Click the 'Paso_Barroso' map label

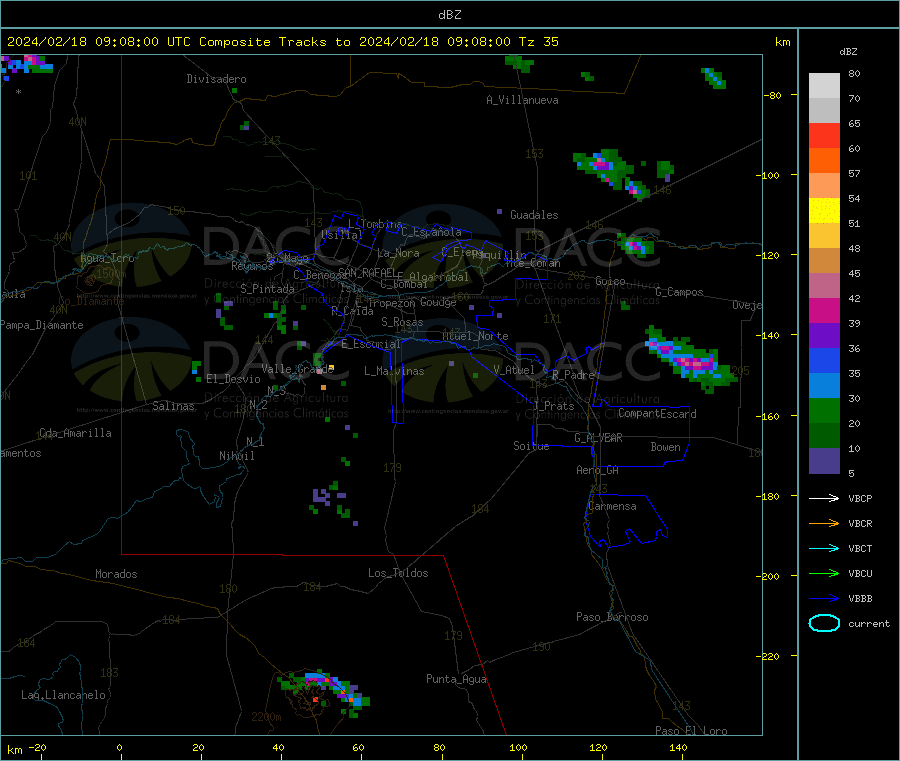coord(612,617)
